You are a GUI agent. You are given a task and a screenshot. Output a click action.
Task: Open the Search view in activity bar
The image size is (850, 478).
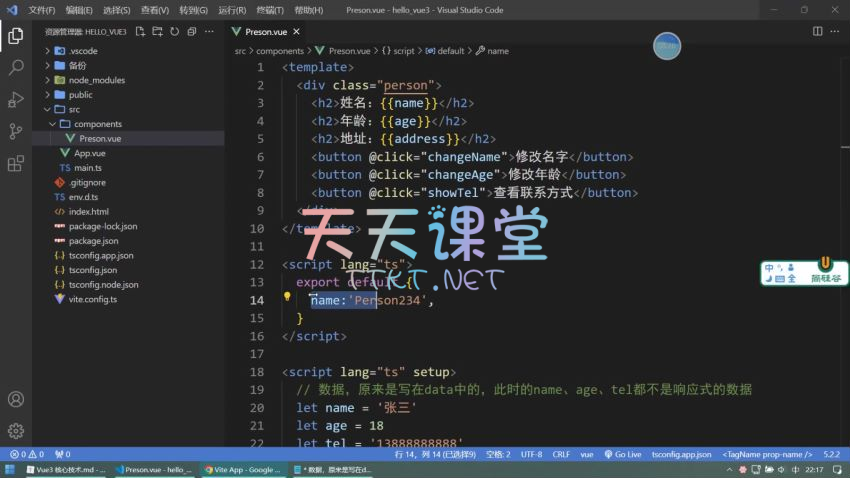point(16,68)
